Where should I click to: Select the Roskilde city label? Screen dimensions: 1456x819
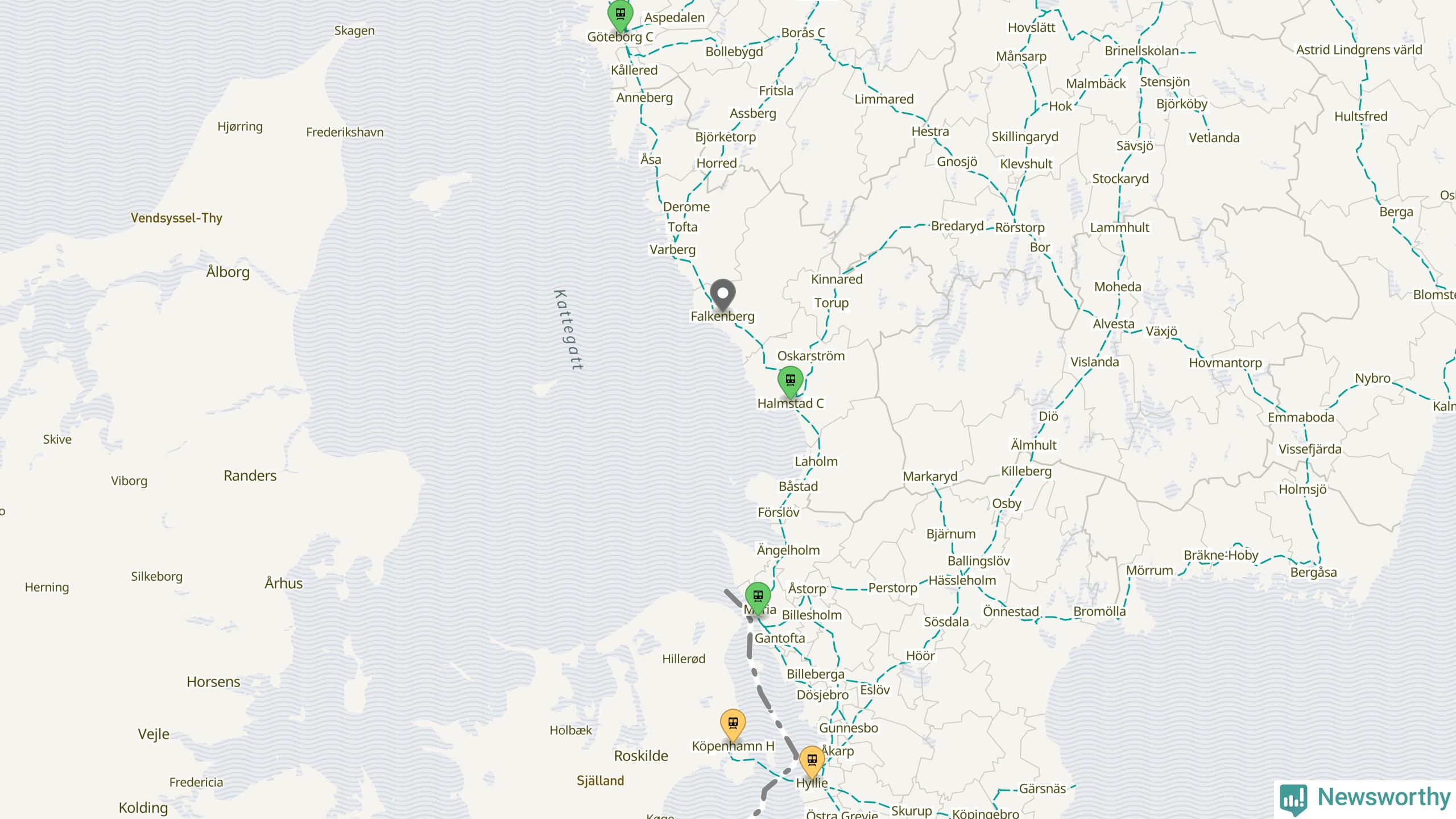pyautogui.click(x=641, y=756)
